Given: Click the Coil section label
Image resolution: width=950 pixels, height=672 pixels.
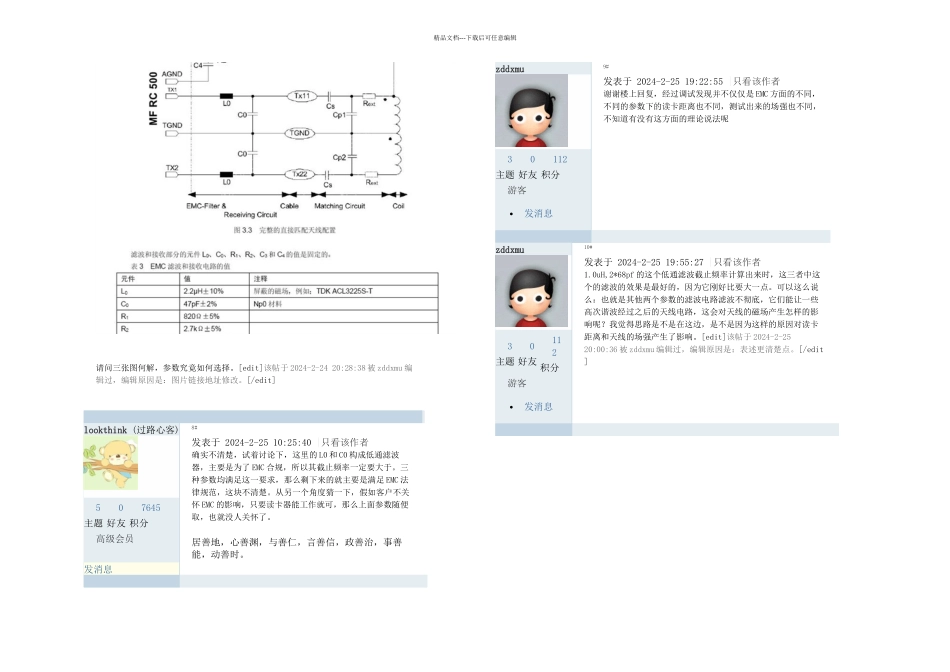Looking at the screenshot, I should tap(398, 206).
